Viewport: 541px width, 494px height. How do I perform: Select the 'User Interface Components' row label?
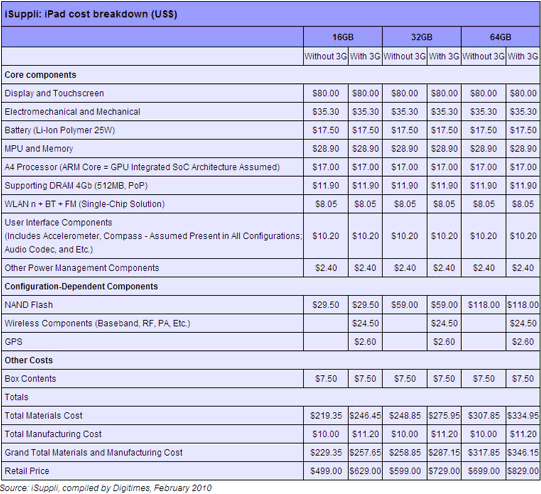tap(153, 236)
